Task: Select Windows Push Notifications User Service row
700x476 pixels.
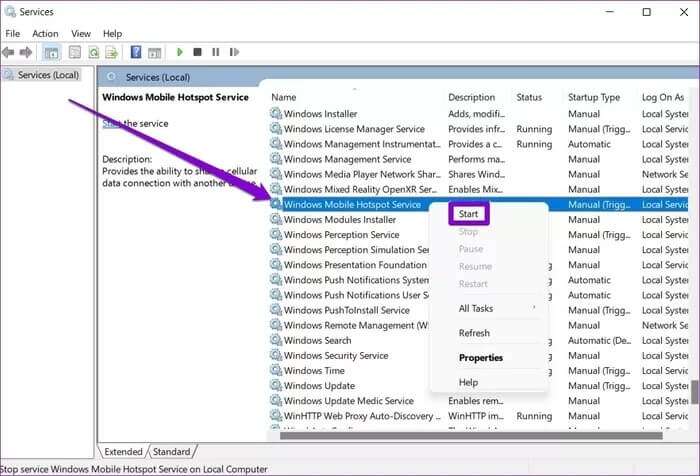Action: tap(479, 295)
